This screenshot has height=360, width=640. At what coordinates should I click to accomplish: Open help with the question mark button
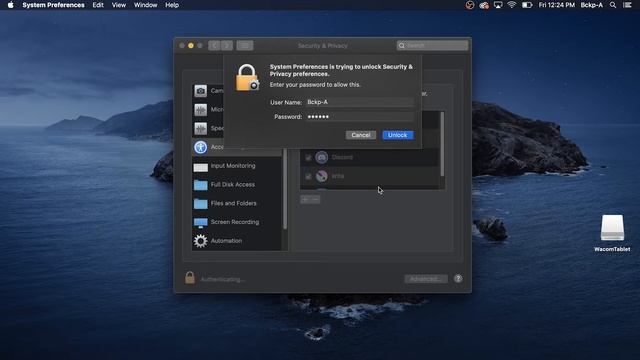(x=458, y=278)
